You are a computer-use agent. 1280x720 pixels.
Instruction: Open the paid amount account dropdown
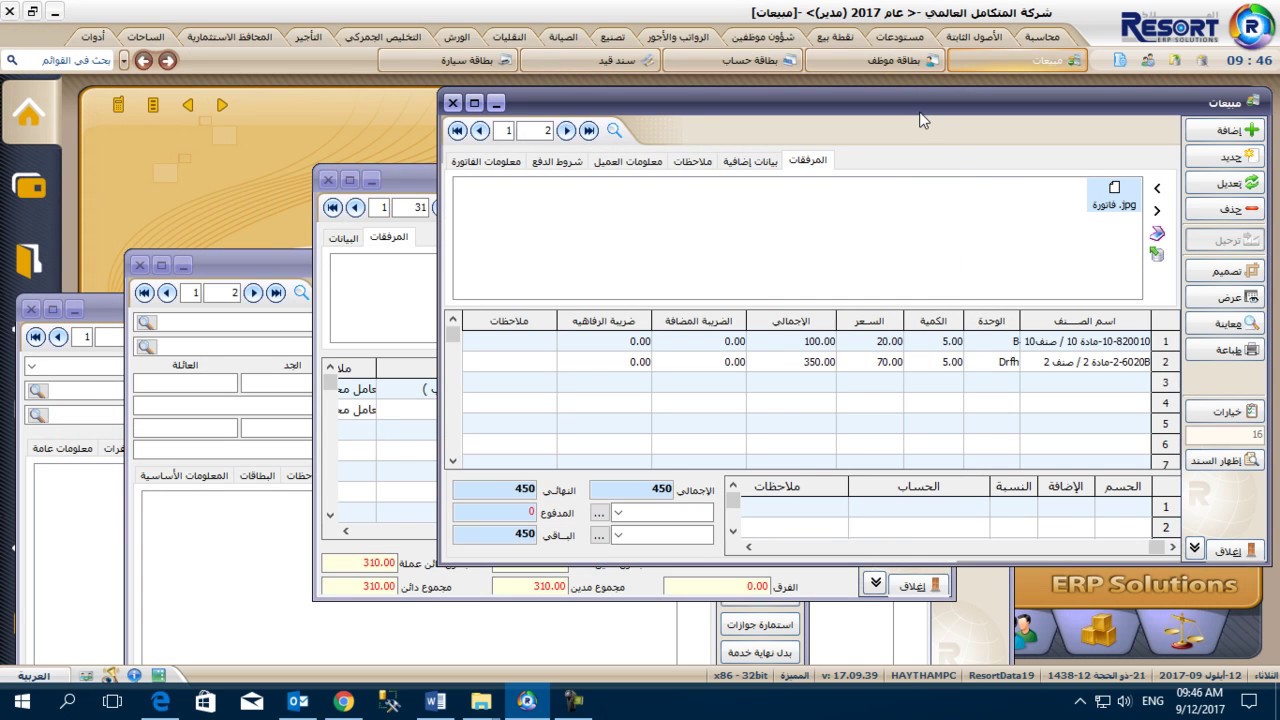[x=619, y=512]
